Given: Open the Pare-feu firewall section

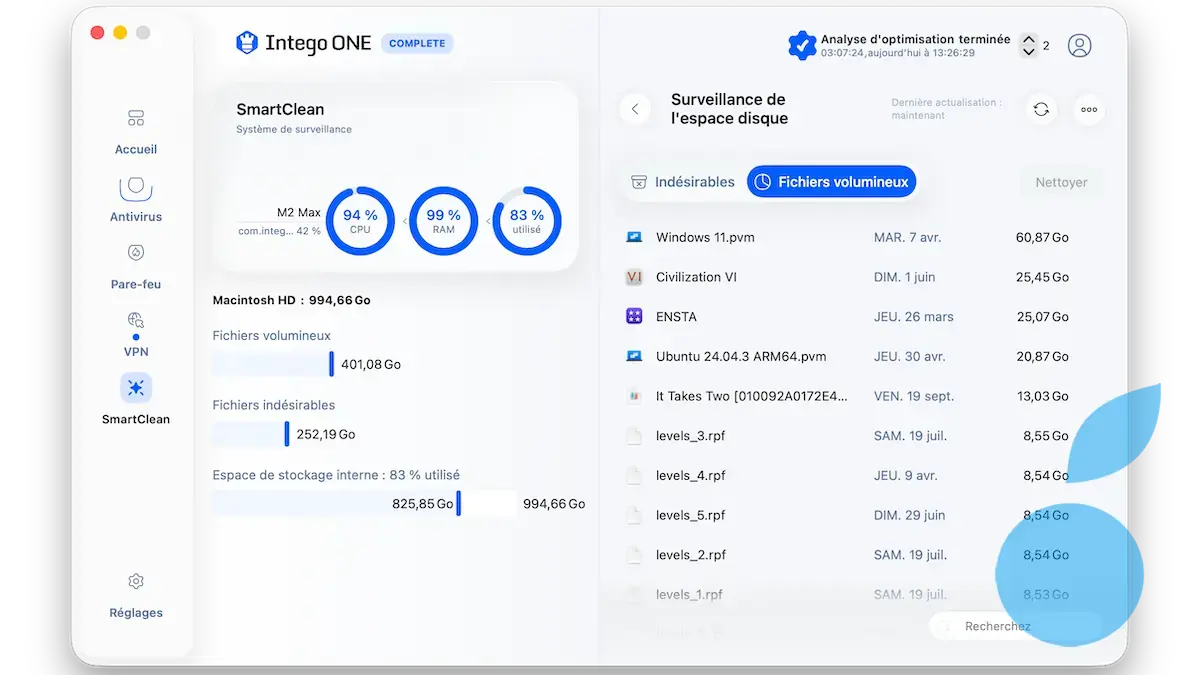Looking at the screenshot, I should coord(136,267).
